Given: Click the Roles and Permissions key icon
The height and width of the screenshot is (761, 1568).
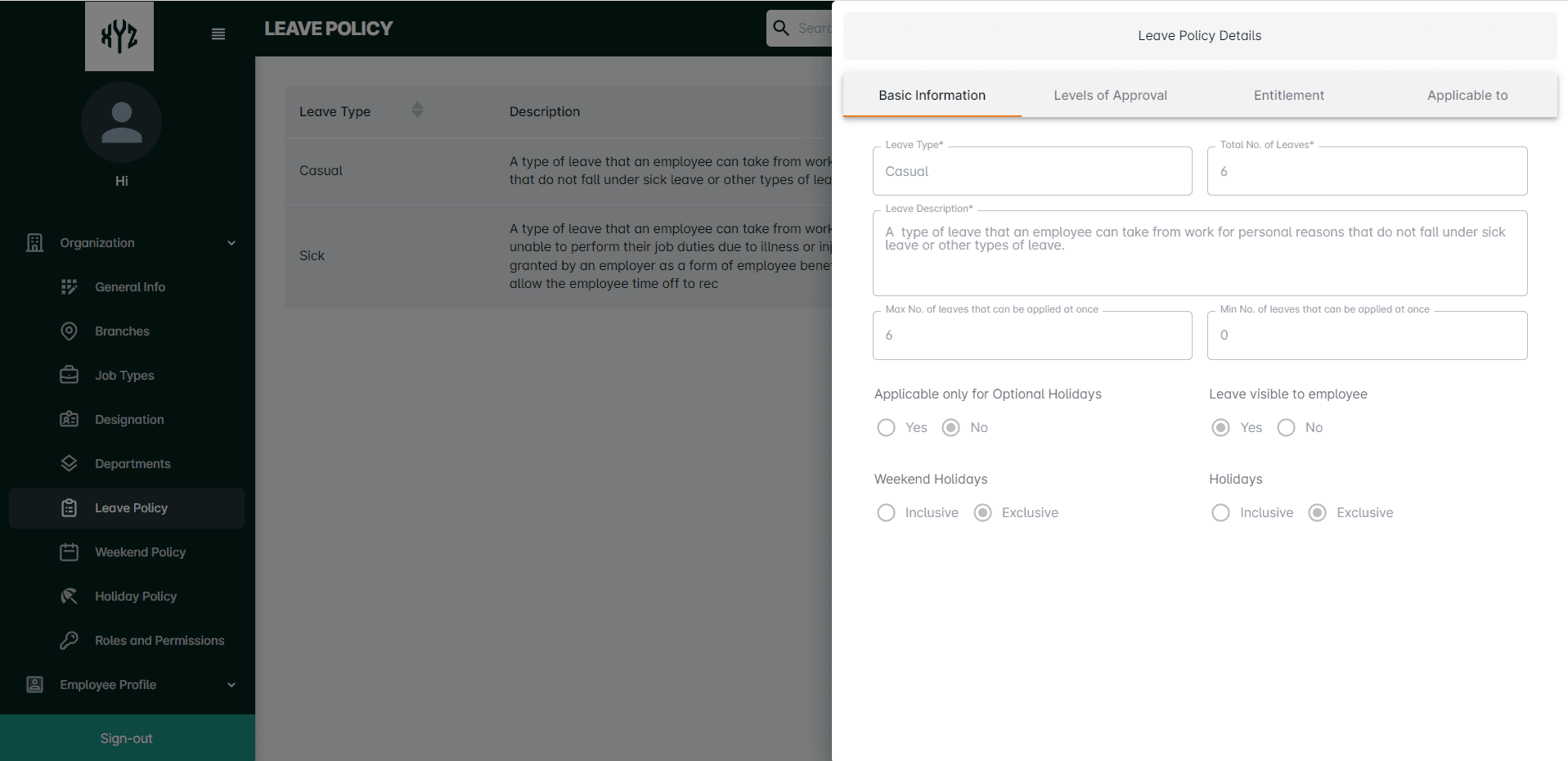Looking at the screenshot, I should coord(70,641).
